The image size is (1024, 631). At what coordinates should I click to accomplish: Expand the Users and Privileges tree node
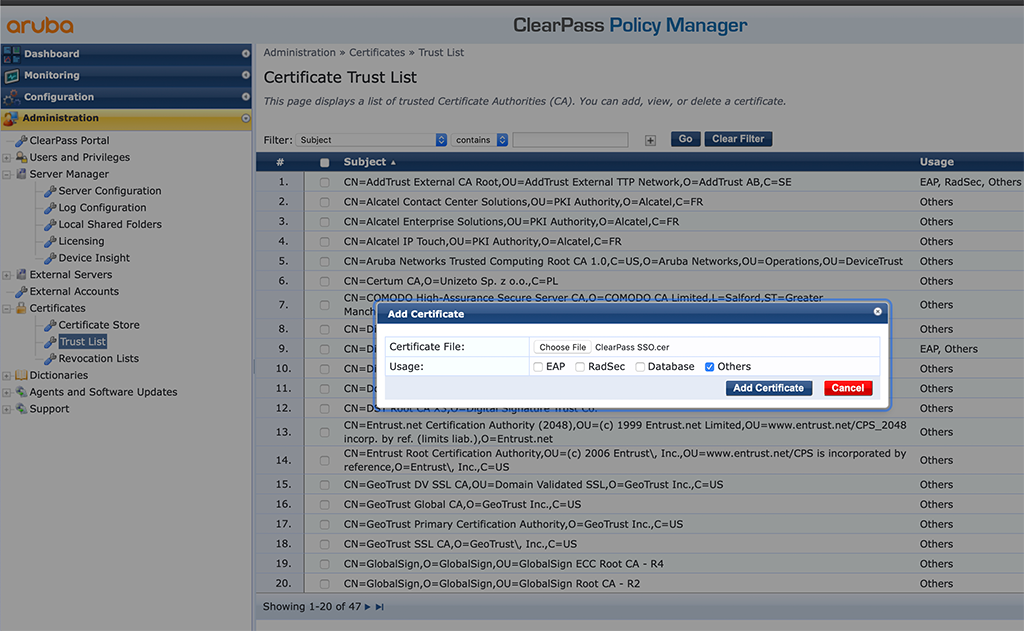(x=7, y=157)
